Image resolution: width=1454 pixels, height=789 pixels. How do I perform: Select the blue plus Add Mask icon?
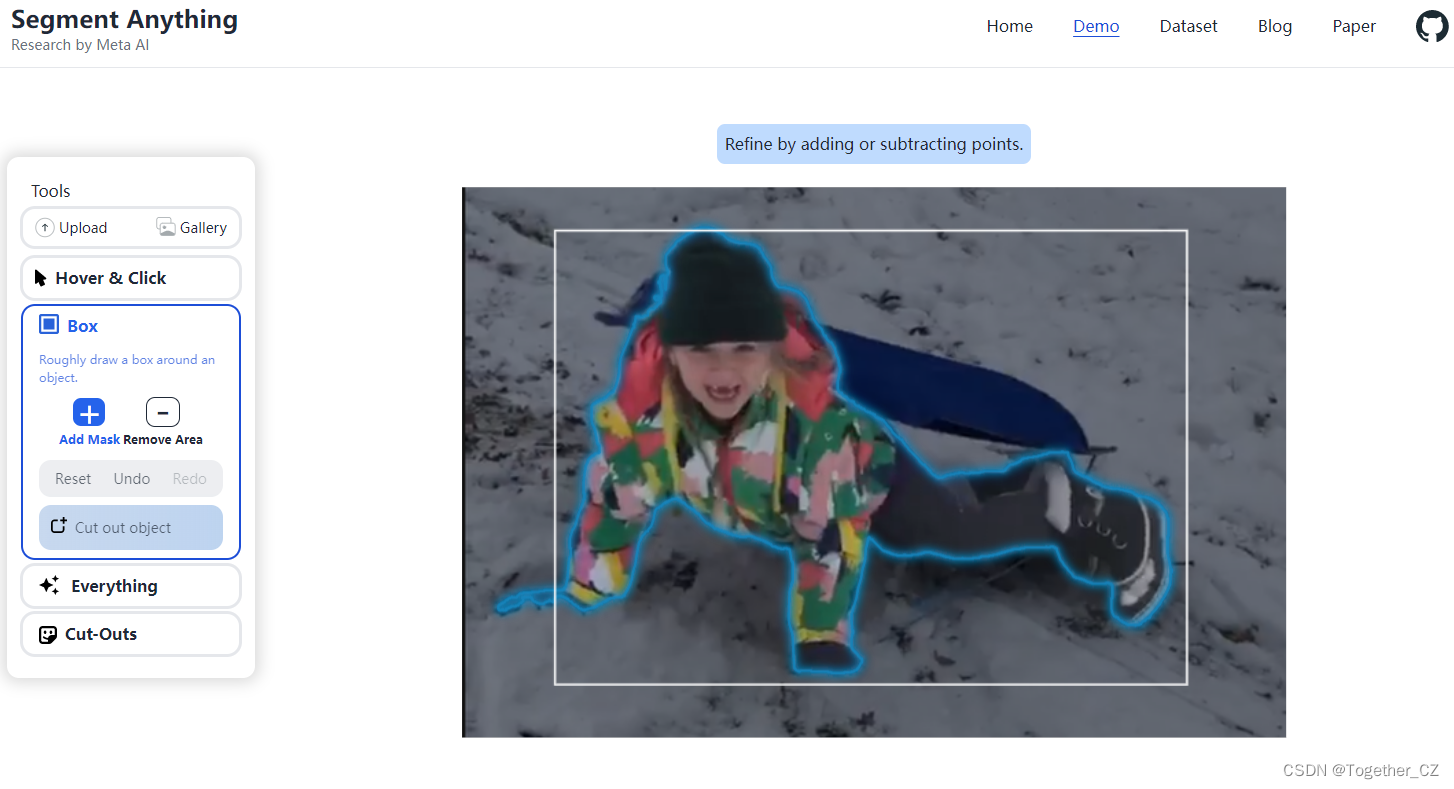pyautogui.click(x=89, y=412)
